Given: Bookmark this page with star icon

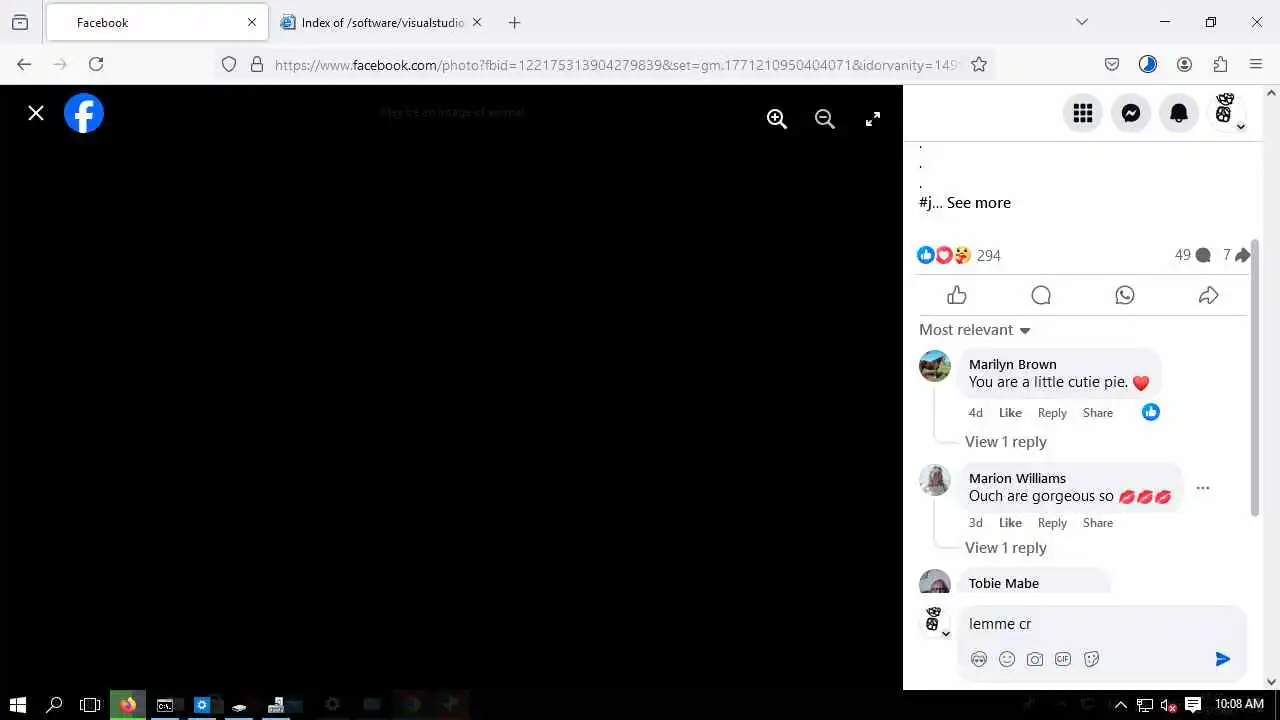Looking at the screenshot, I should (979, 64).
